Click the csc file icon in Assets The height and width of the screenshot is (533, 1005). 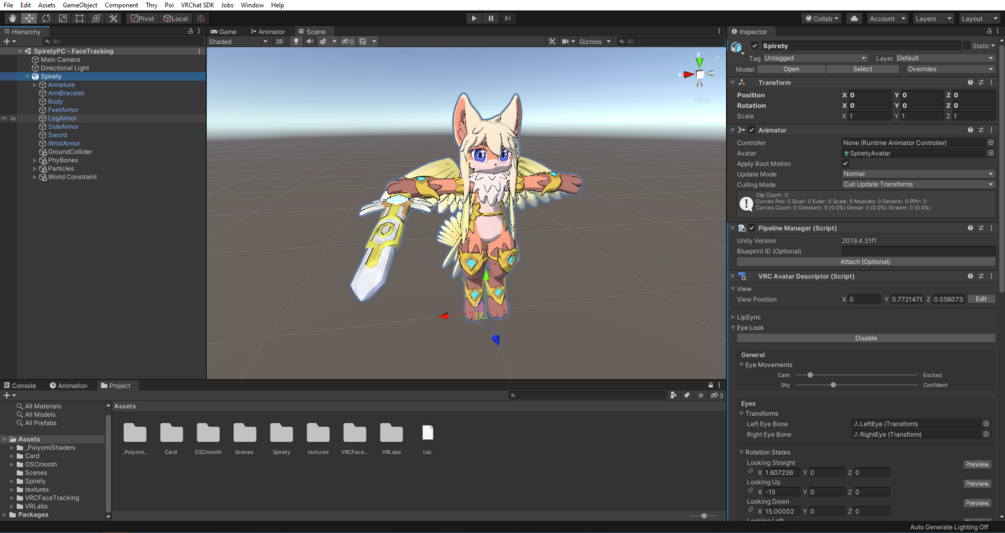428,433
